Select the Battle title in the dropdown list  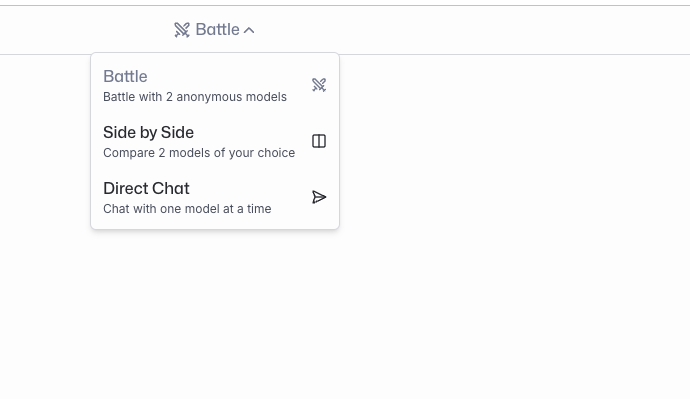coord(125,77)
